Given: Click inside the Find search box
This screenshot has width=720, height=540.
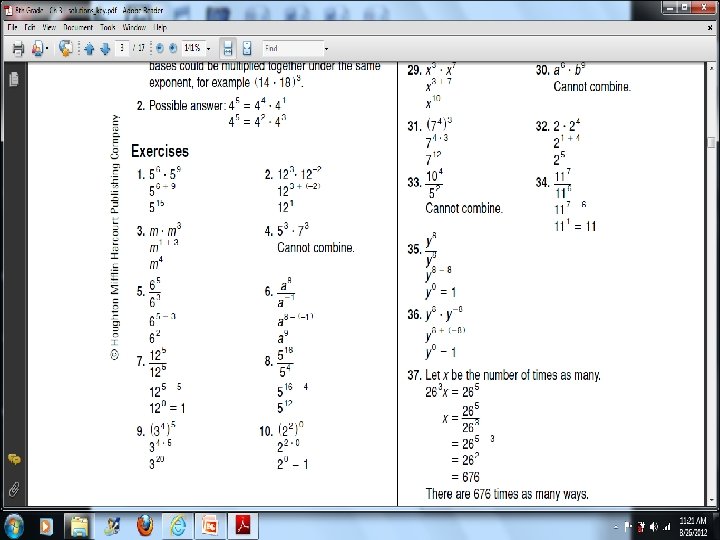Looking at the screenshot, I should pyautogui.click(x=293, y=48).
